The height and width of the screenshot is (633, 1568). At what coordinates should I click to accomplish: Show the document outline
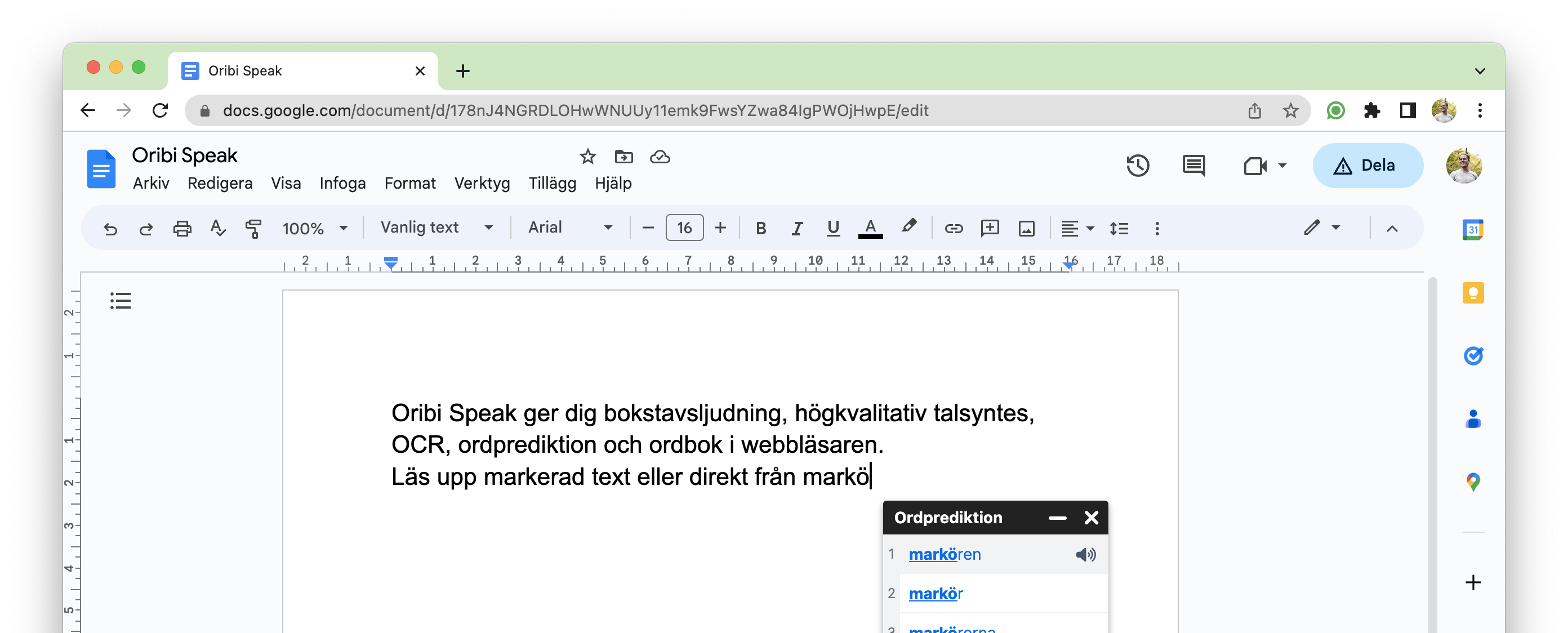pyautogui.click(x=120, y=301)
